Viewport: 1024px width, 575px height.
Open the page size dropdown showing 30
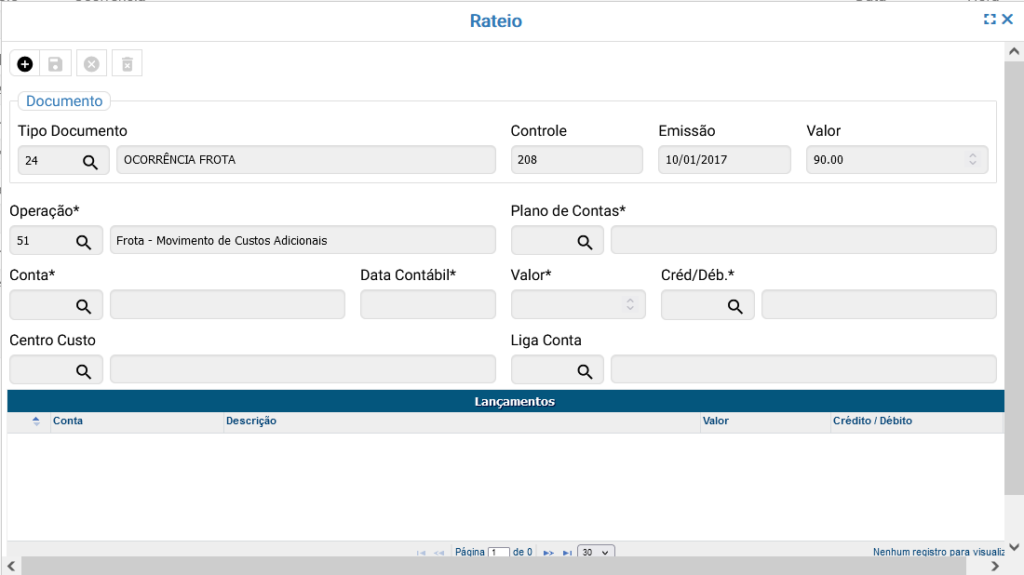point(596,552)
